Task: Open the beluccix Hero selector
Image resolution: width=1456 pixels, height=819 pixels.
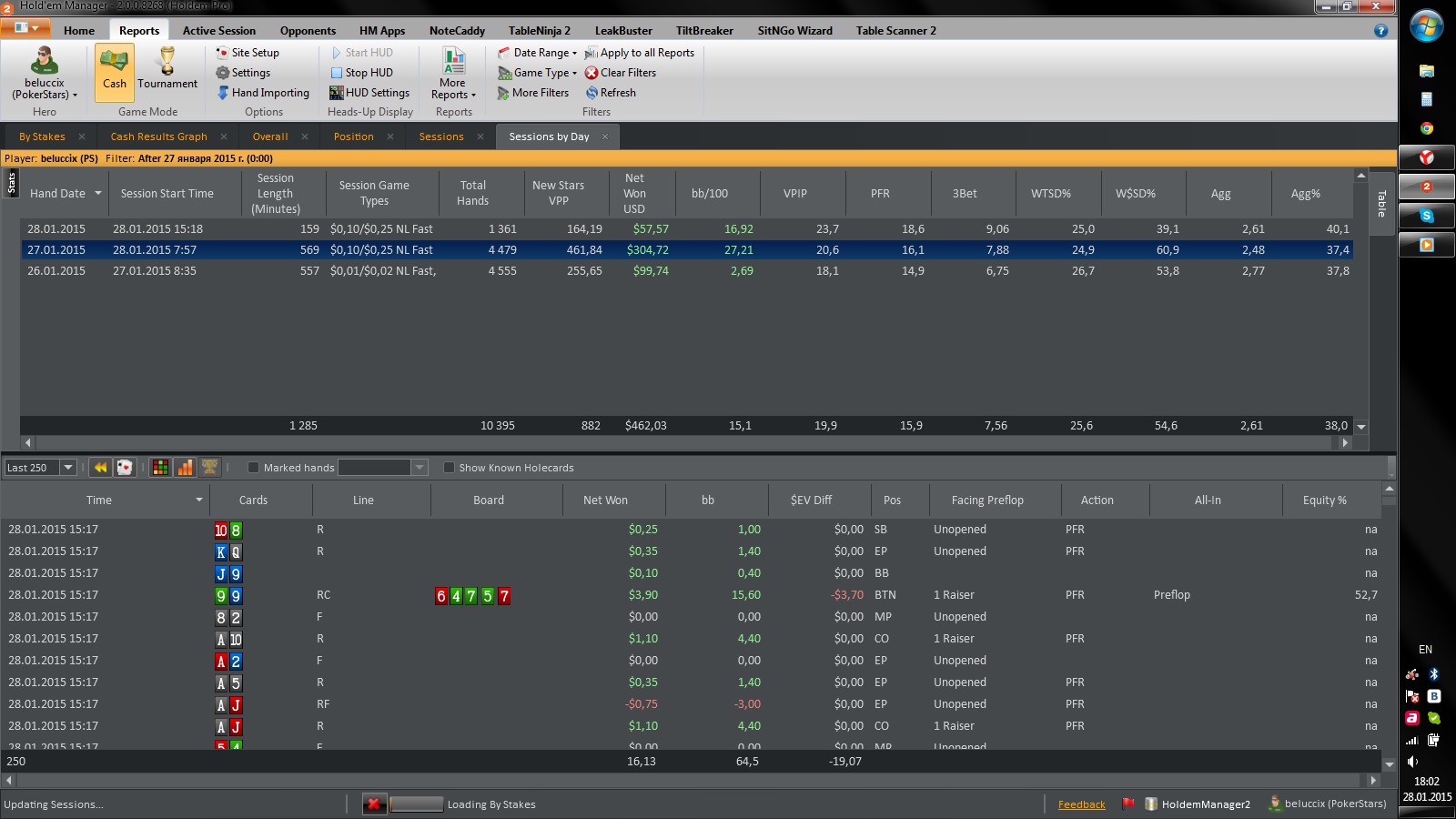Action: (44, 74)
